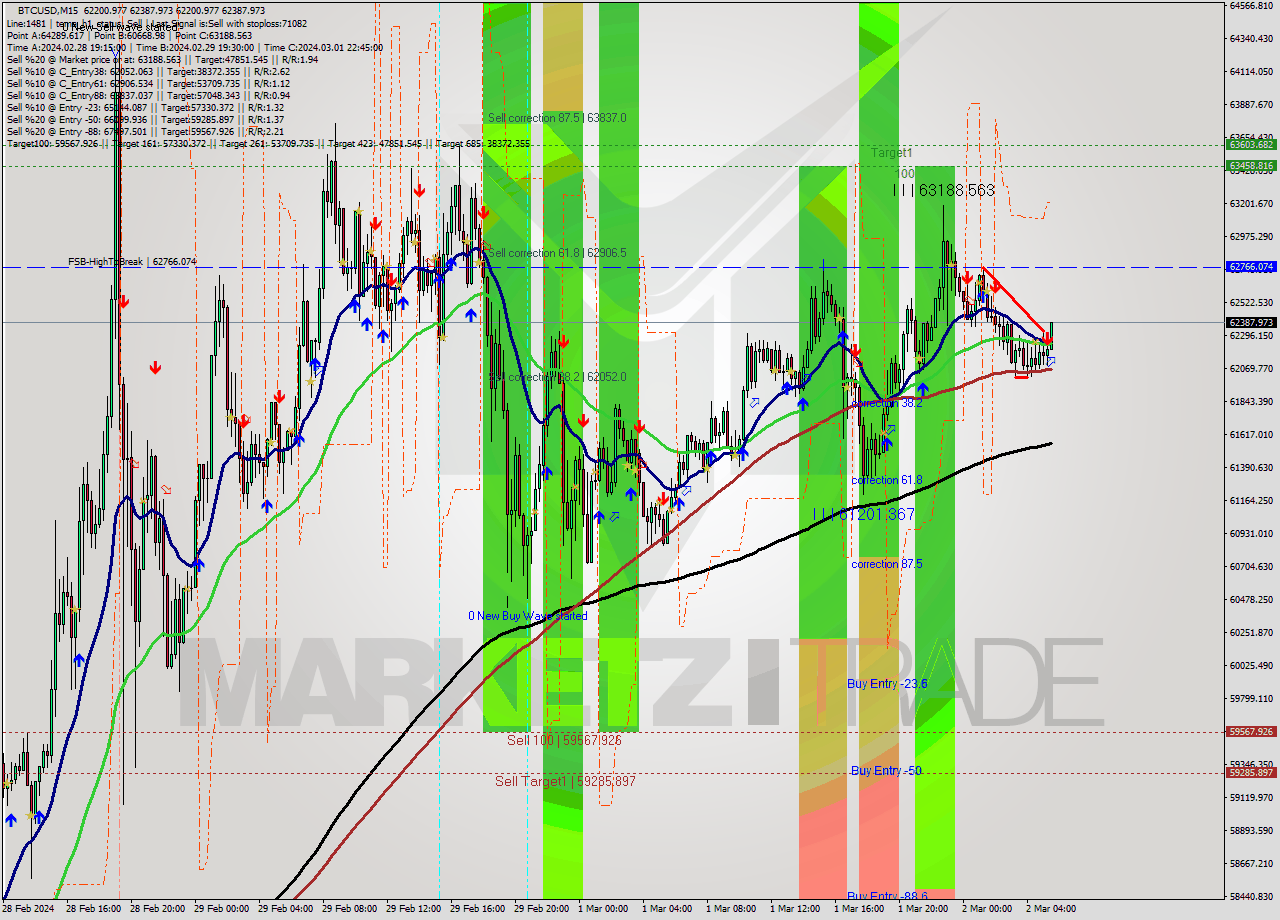Click the 64566.070 price axis label

coord(1250,6)
